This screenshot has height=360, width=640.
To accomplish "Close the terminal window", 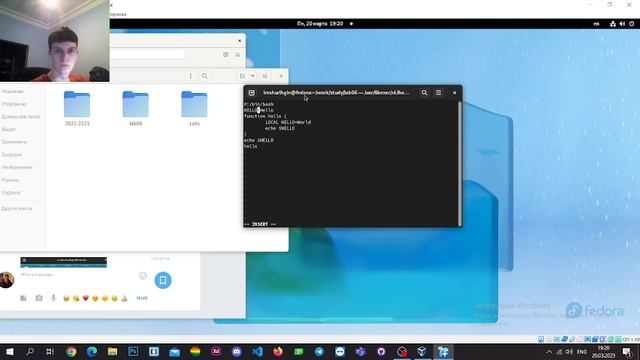I will 454,93.
